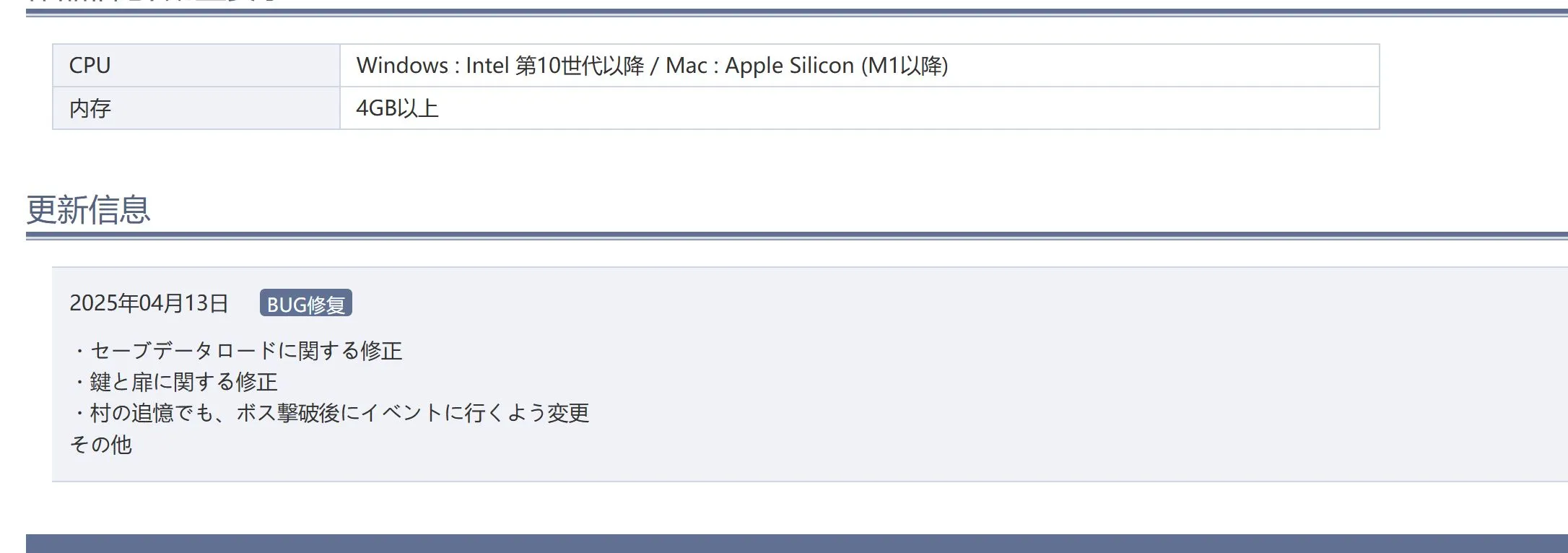Image resolution: width=1568 pixels, height=553 pixels.
Task: Click the BUG修复 badge
Action: click(x=306, y=303)
